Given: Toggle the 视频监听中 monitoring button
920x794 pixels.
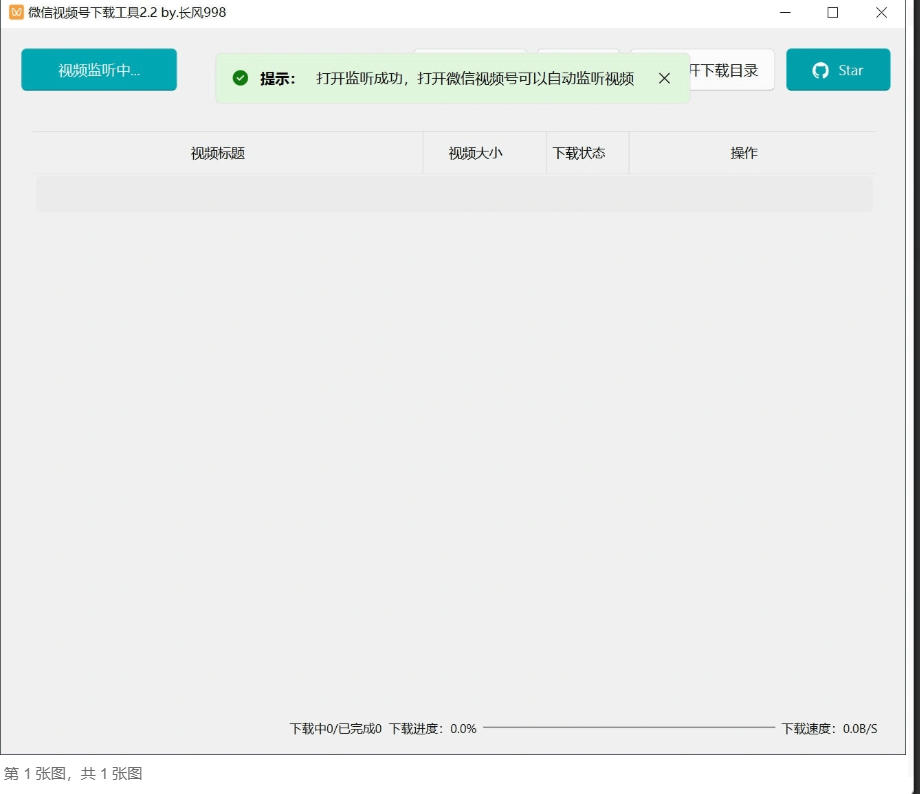Looking at the screenshot, I should tap(98, 70).
